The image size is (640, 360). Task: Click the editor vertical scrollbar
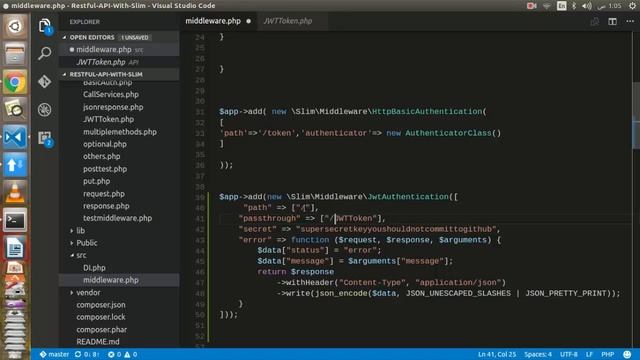636,116
